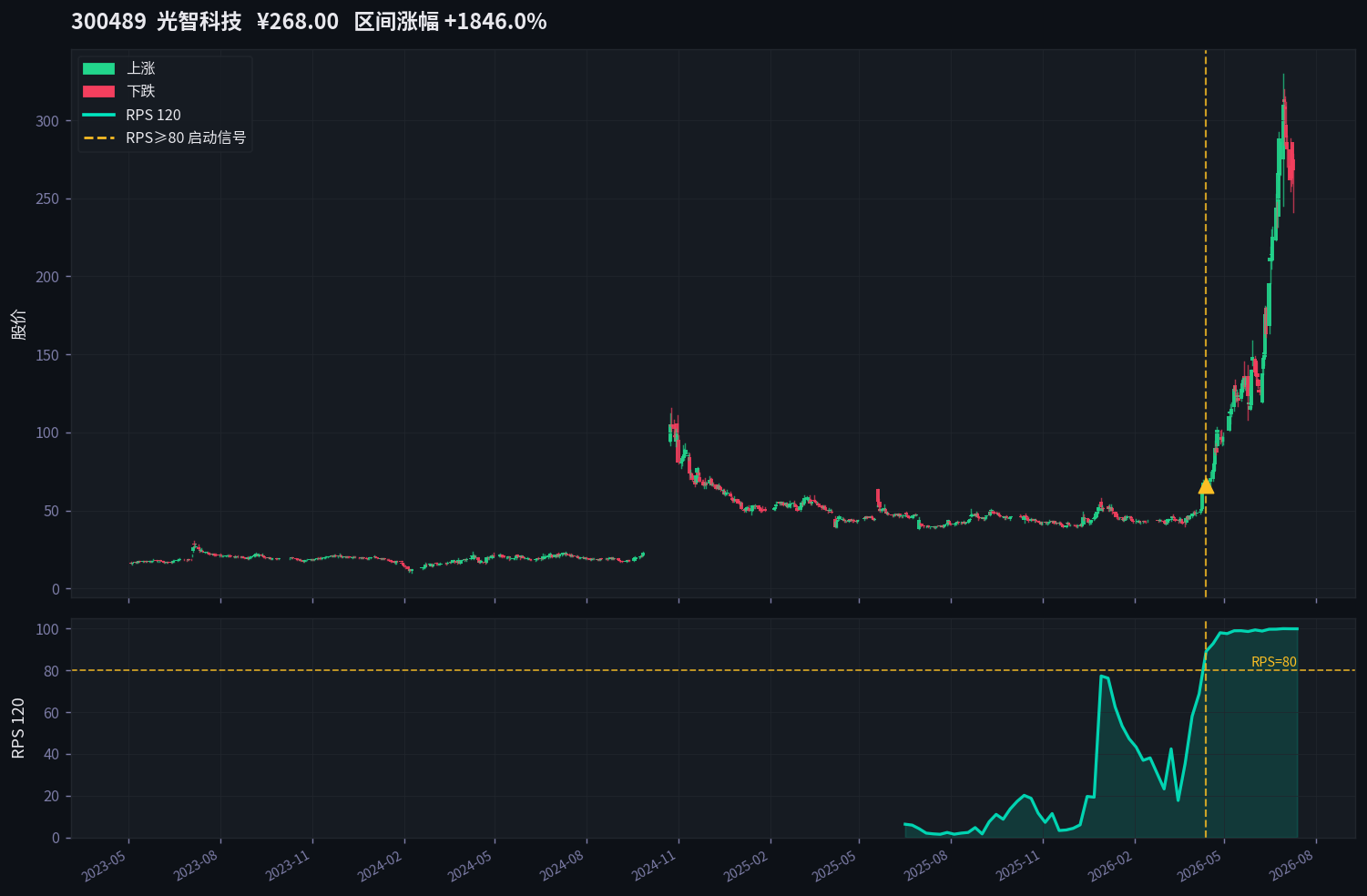Click the RPS 120 y-axis label
Viewport: 1367px width, 896px height.
point(18,728)
